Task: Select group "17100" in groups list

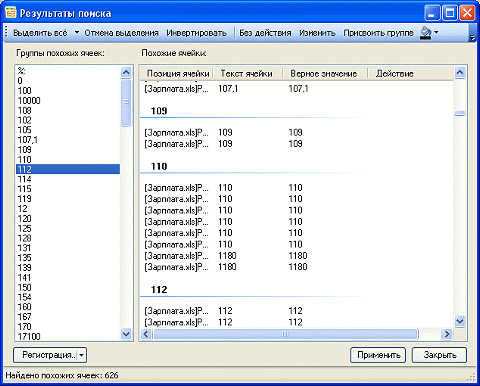Action: tap(68, 336)
